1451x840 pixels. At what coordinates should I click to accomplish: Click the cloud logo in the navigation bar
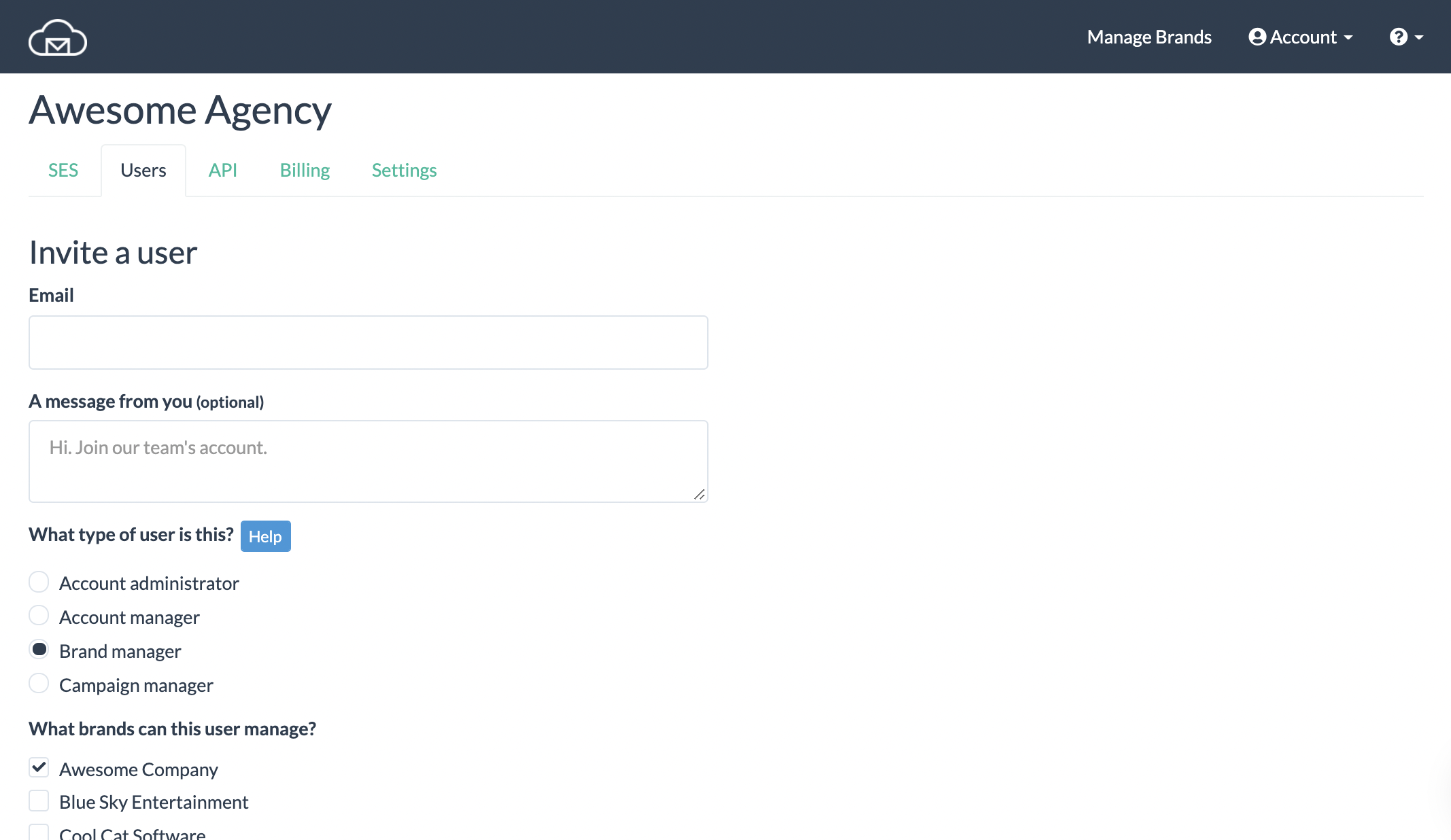click(58, 37)
